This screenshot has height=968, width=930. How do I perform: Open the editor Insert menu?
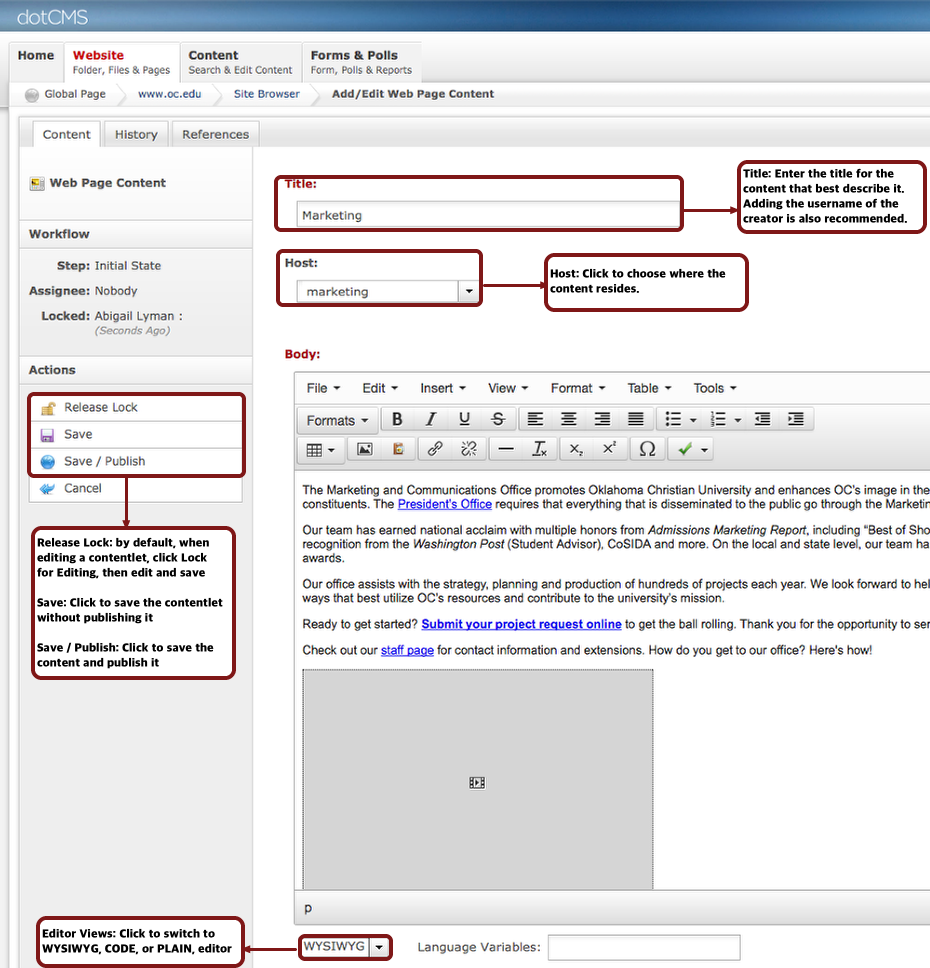442,388
